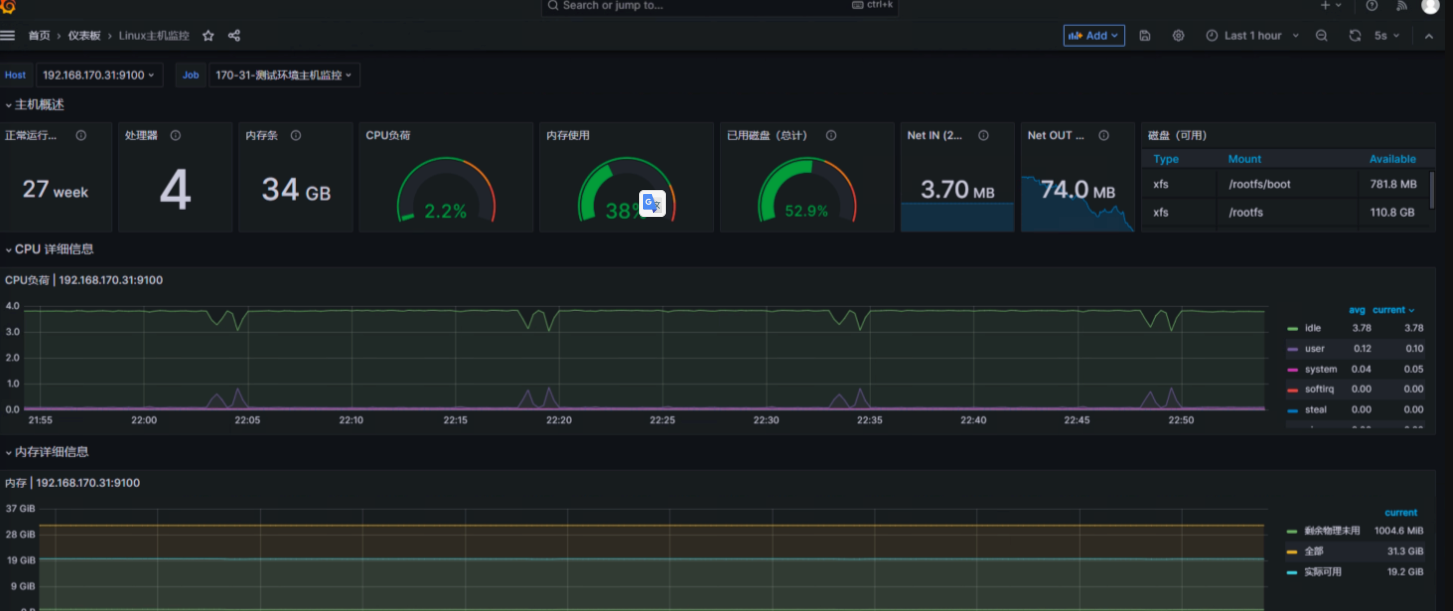1453x611 pixels.
Task: Click the Google Translate floating icon
Action: click(x=653, y=203)
